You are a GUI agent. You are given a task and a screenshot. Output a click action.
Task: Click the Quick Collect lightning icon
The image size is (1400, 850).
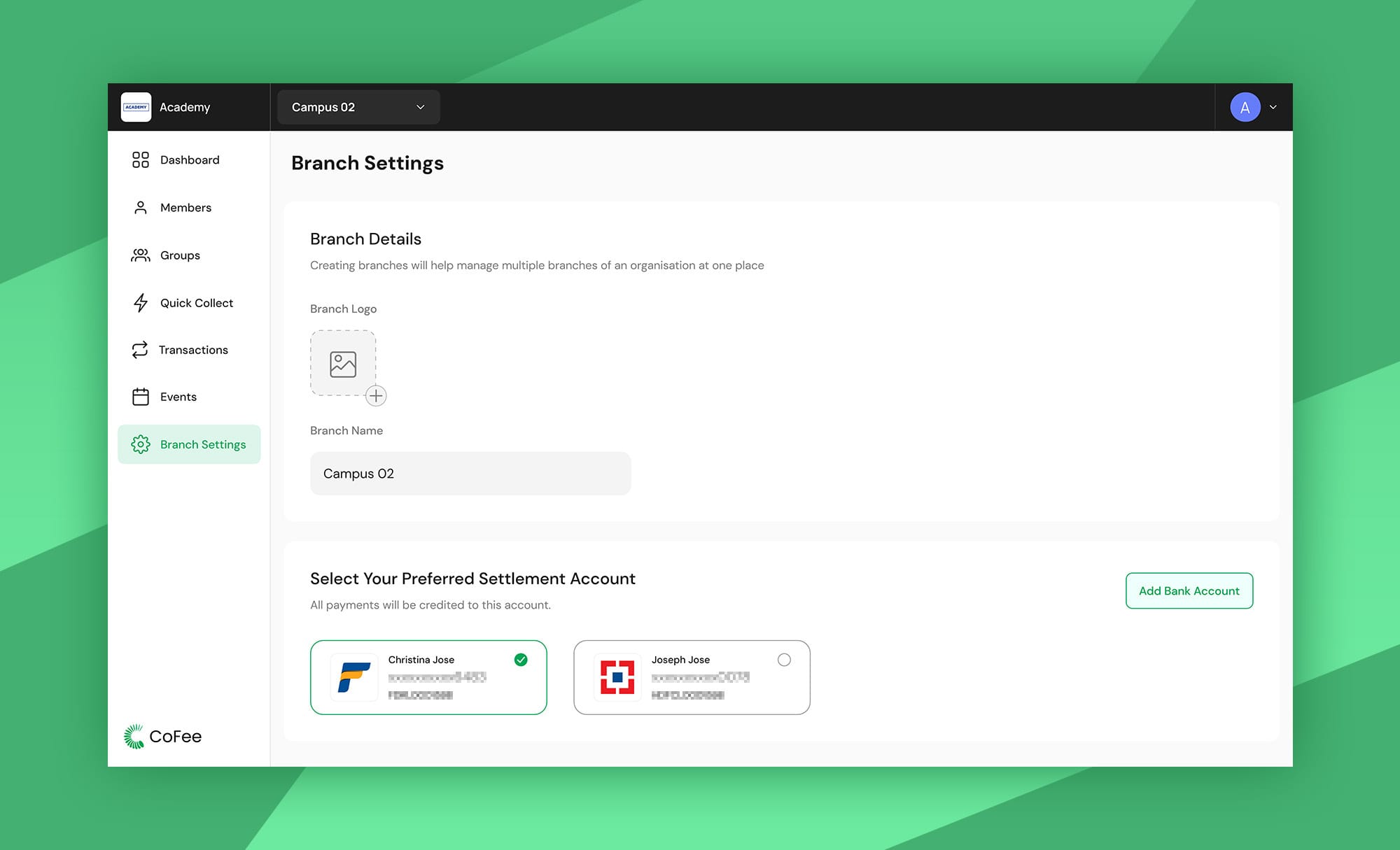click(x=141, y=303)
